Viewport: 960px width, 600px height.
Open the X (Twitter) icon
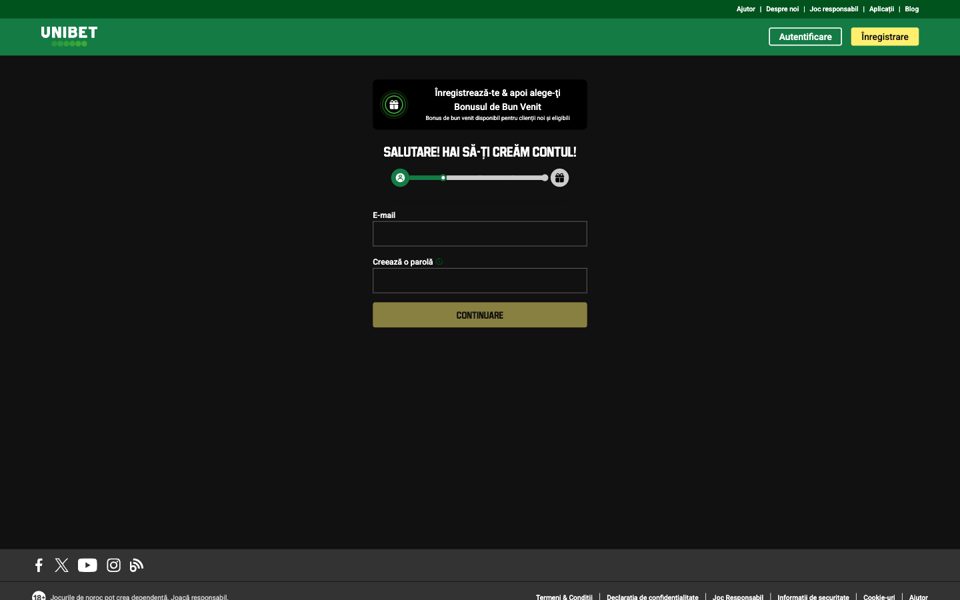(x=61, y=565)
